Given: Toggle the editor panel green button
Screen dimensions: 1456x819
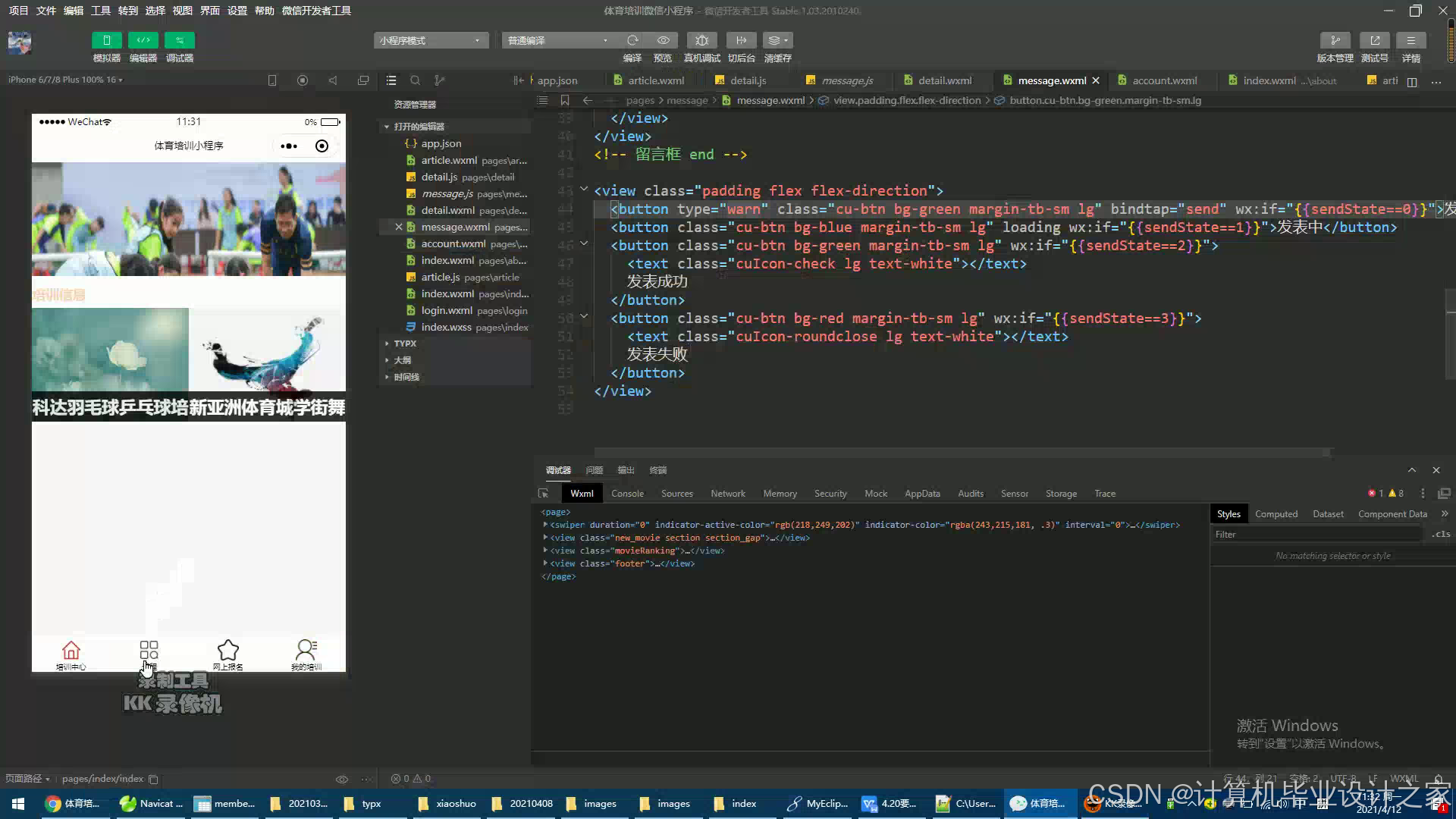Looking at the screenshot, I should (x=143, y=40).
